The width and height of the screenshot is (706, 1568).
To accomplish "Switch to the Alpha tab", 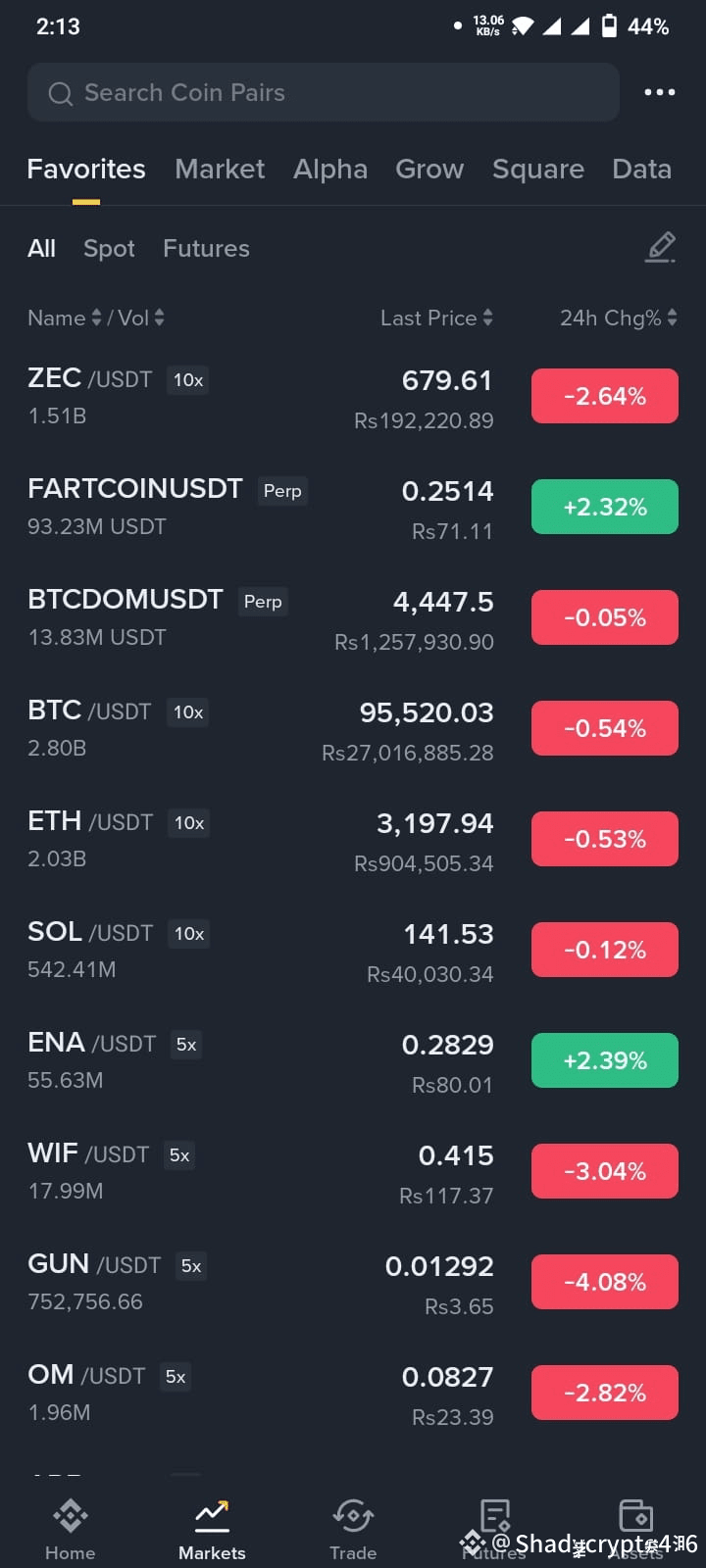I will 330,170.
